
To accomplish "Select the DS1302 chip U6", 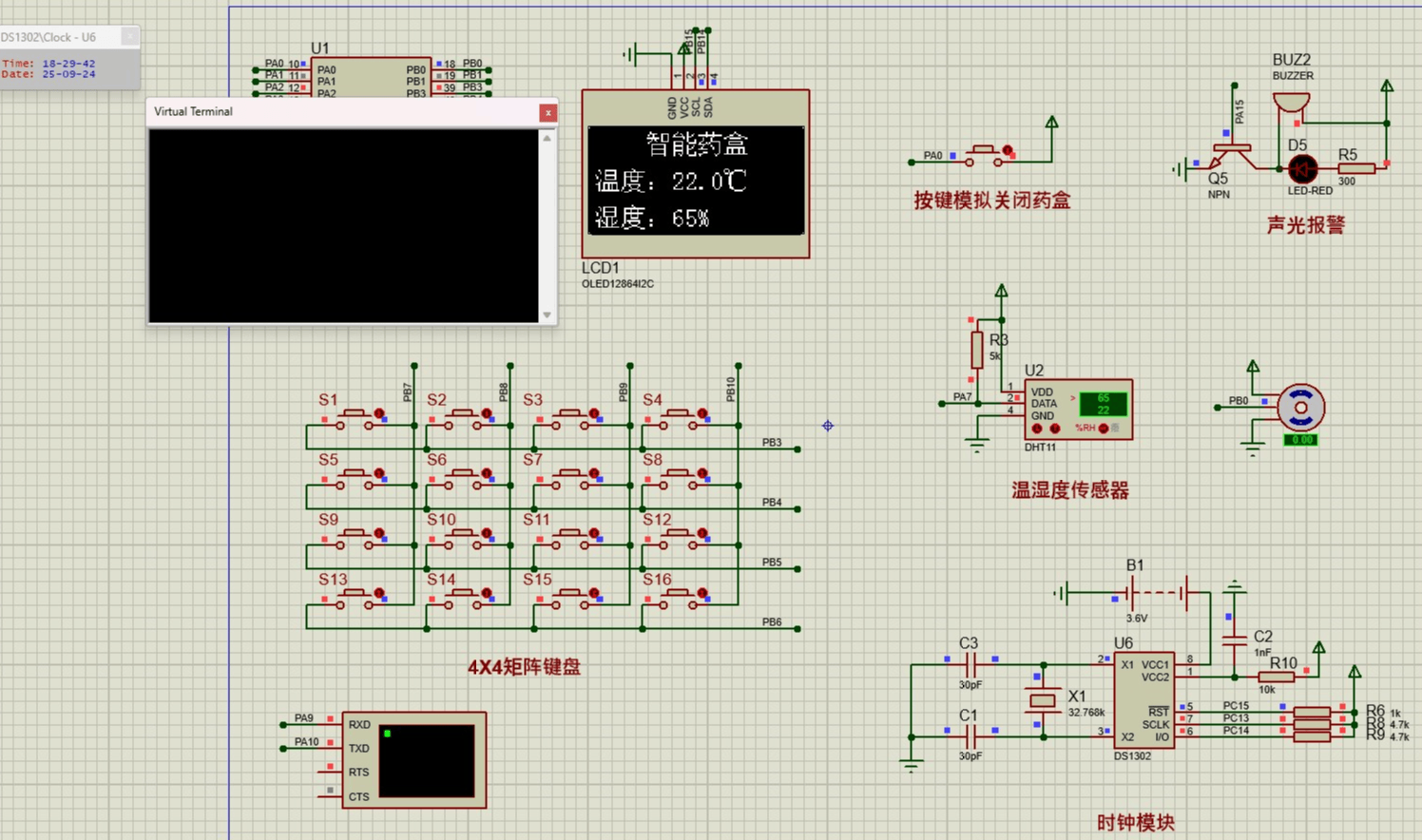I will [x=1143, y=700].
